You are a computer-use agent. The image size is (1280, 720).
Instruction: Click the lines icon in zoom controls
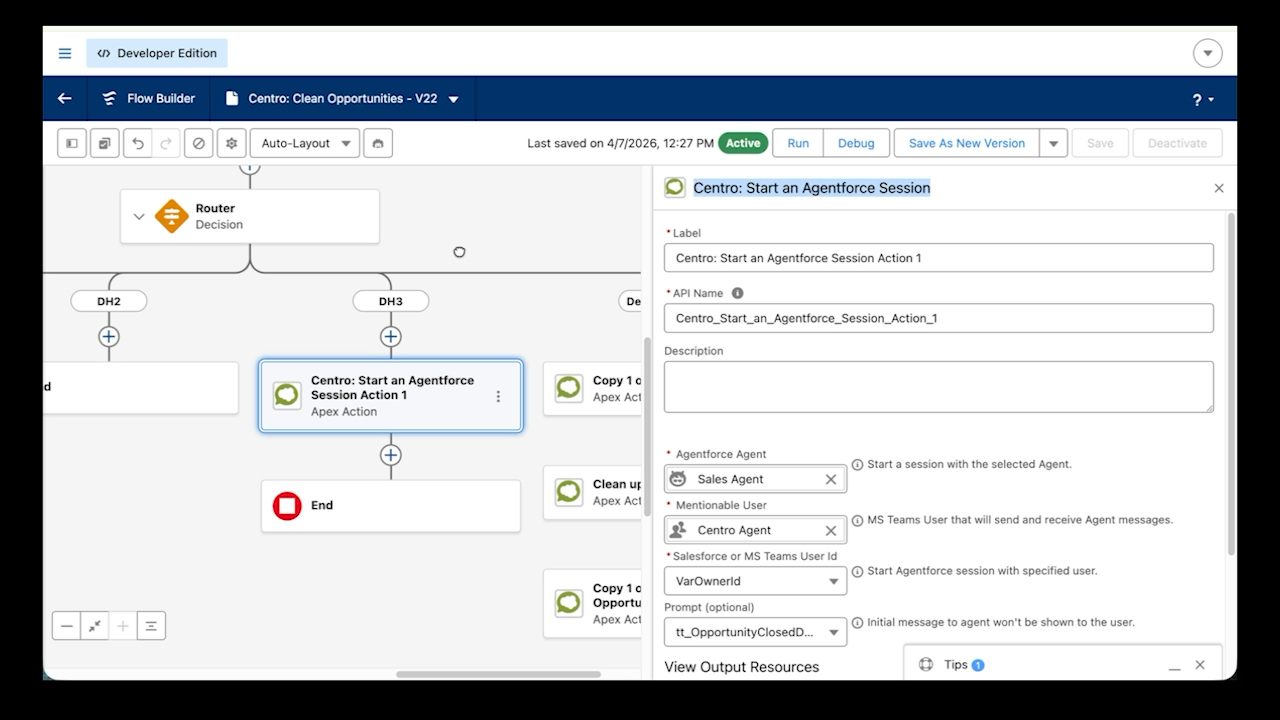tap(151, 626)
